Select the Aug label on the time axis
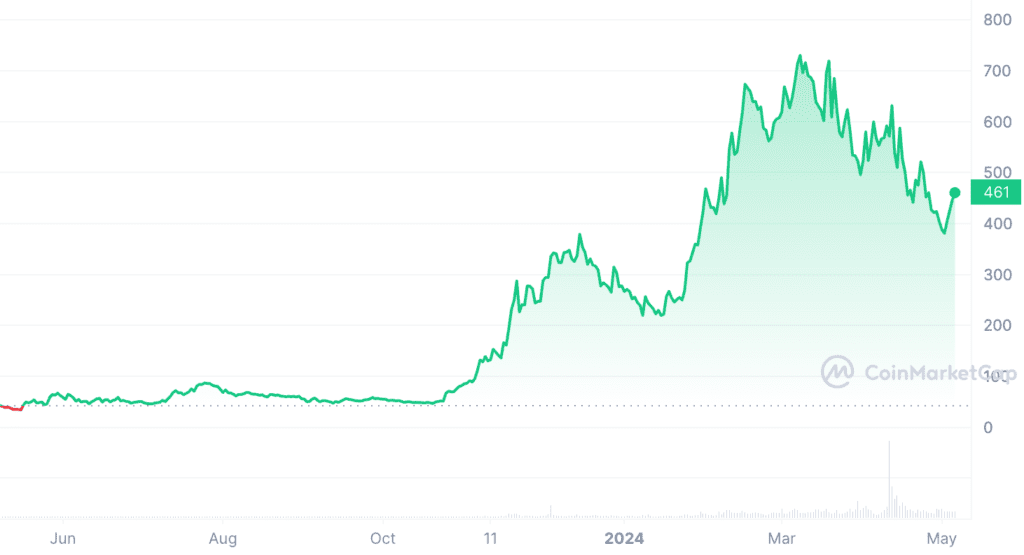Screen dimensions: 1024x555 (223, 538)
